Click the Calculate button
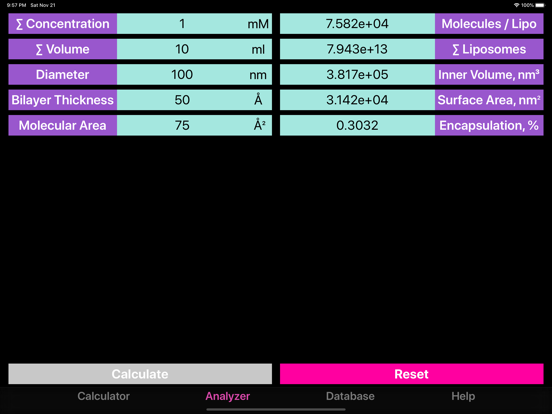This screenshot has width=552, height=414. click(140, 374)
